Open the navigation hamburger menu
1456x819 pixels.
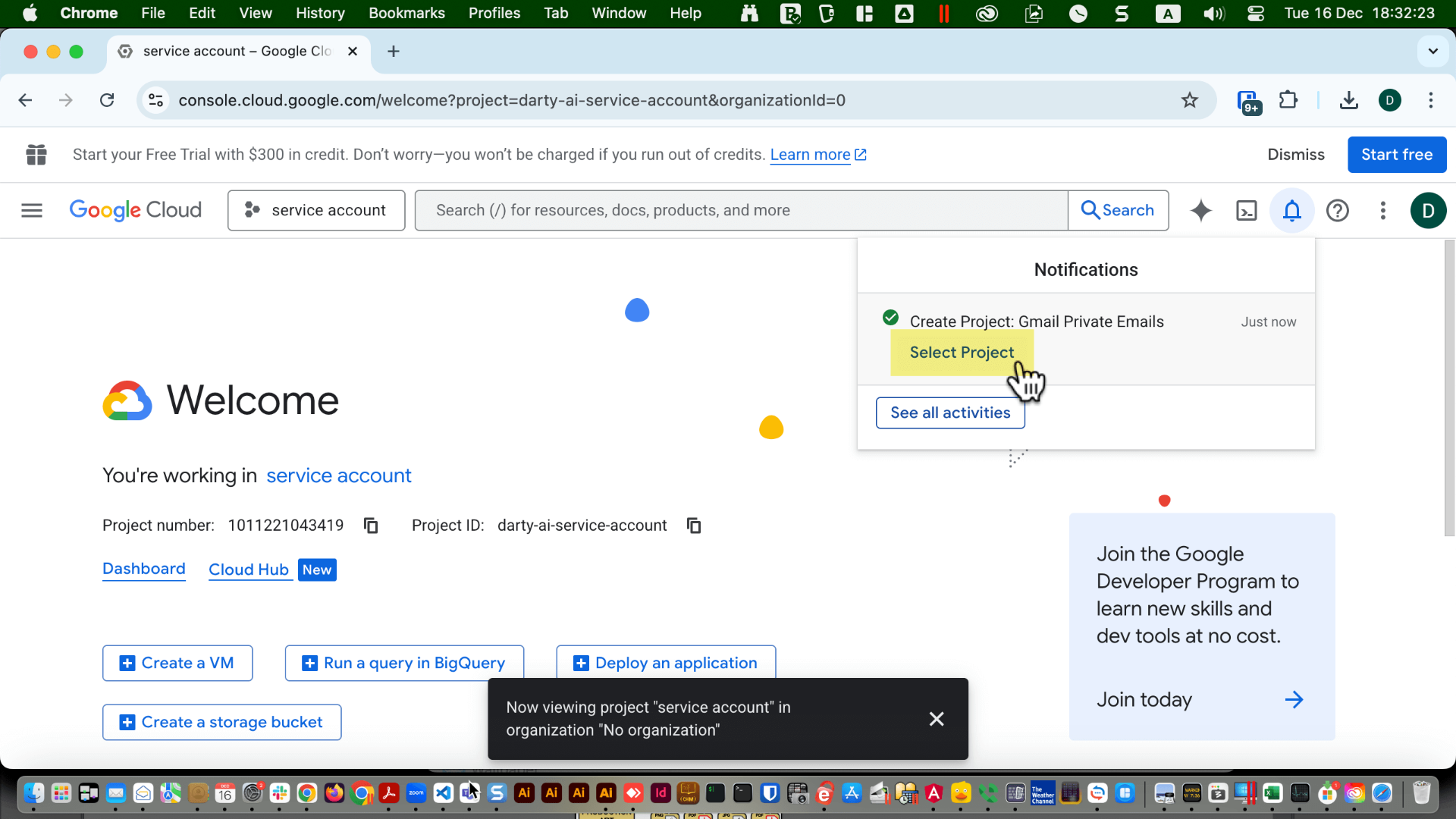31,210
